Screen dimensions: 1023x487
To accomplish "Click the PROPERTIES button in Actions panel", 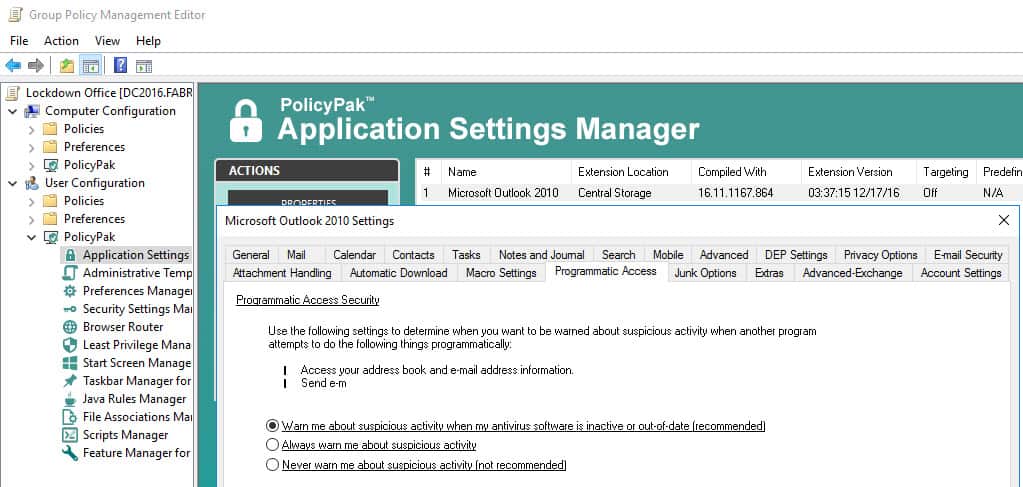I will click(x=308, y=198).
